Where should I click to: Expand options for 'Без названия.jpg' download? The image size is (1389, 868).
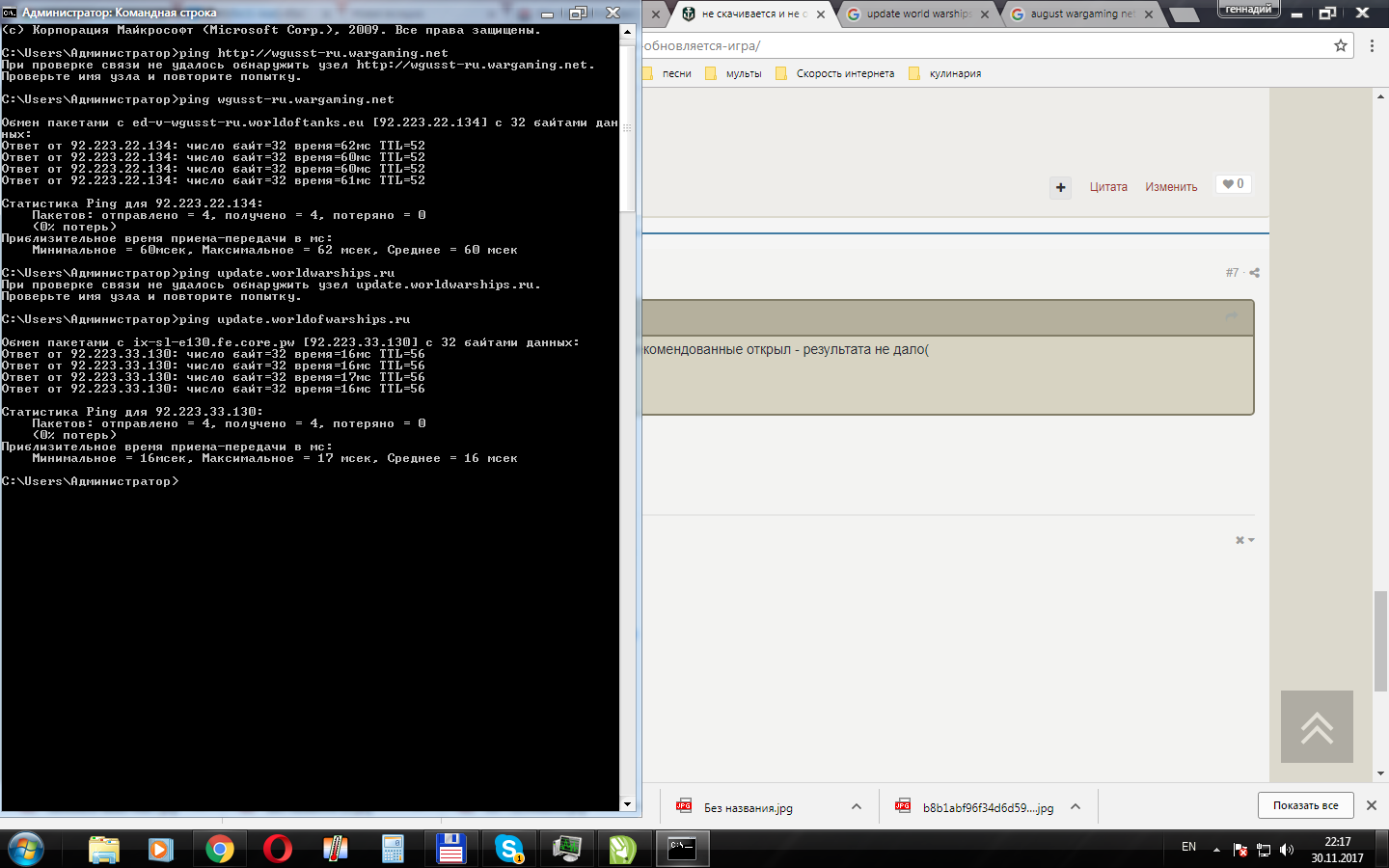856,806
